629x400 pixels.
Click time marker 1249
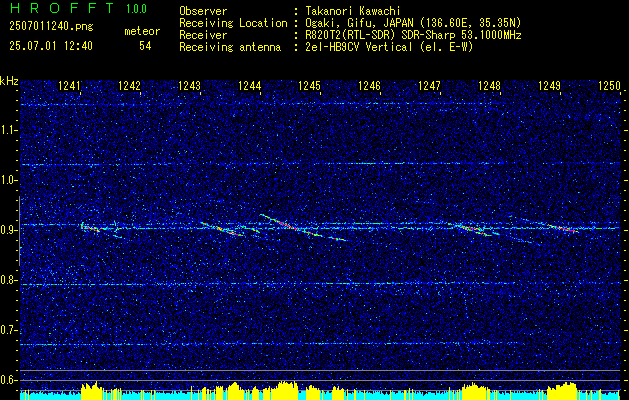click(549, 85)
